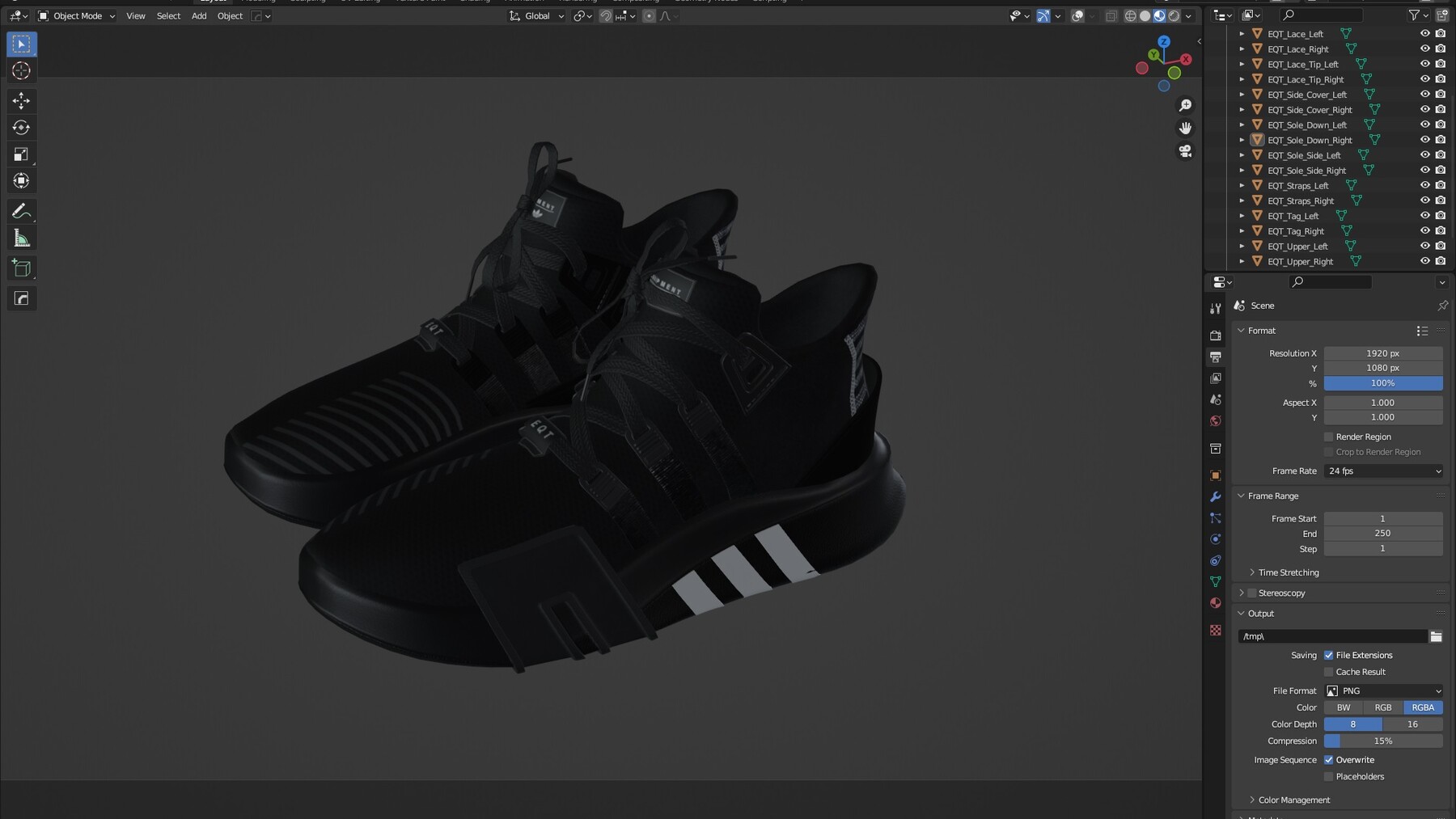The height and width of the screenshot is (819, 1456).
Task: Open the World Properties tab
Action: click(1216, 420)
